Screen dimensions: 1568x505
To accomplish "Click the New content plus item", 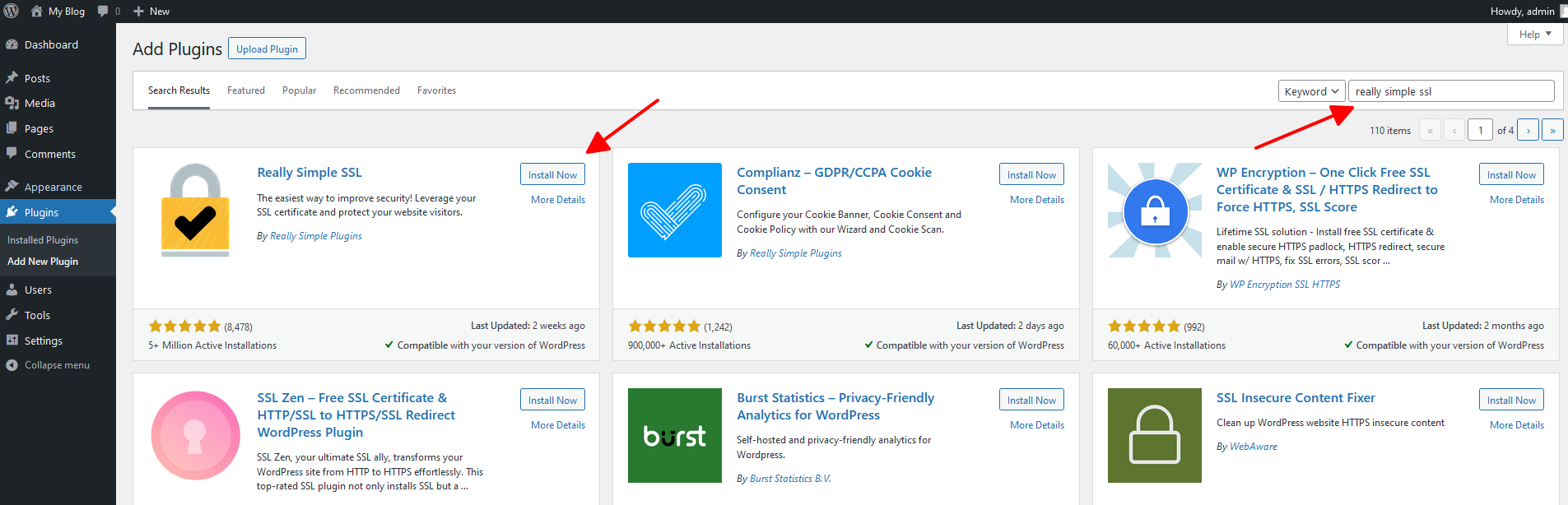I will click(151, 12).
